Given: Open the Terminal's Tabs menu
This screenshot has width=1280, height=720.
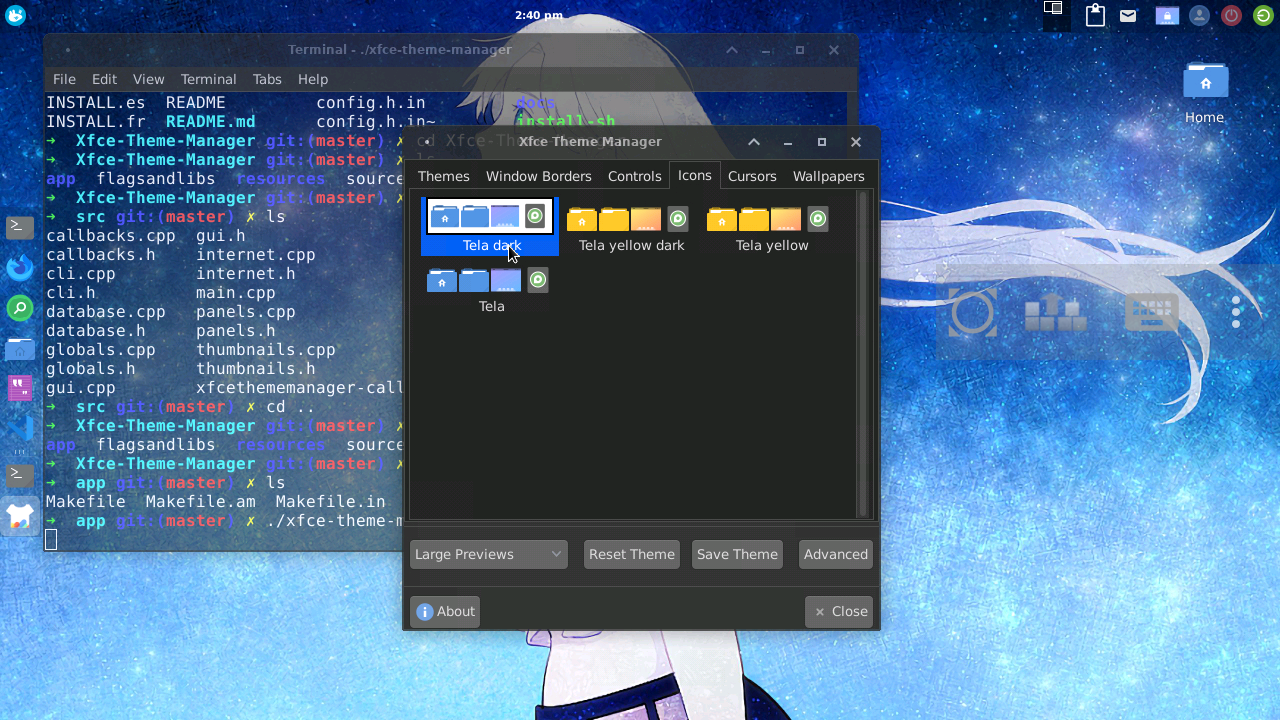Looking at the screenshot, I should pyautogui.click(x=266, y=79).
